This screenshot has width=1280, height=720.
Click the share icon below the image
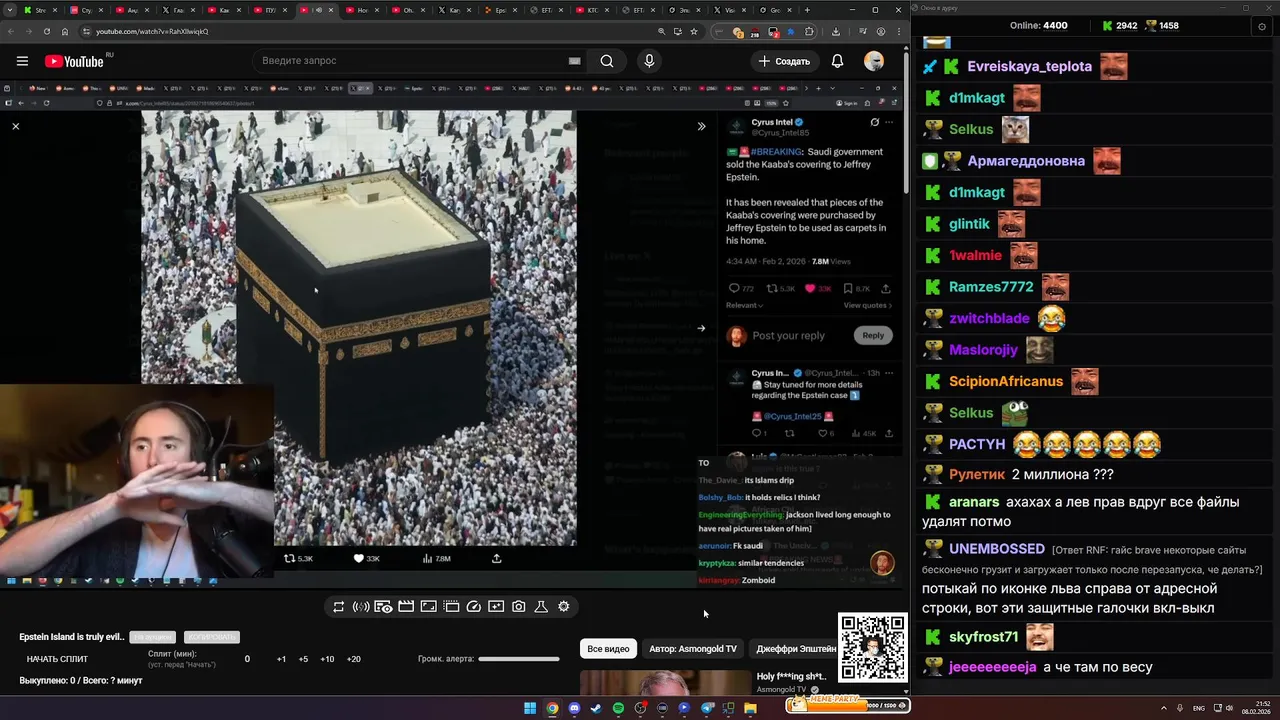point(496,559)
